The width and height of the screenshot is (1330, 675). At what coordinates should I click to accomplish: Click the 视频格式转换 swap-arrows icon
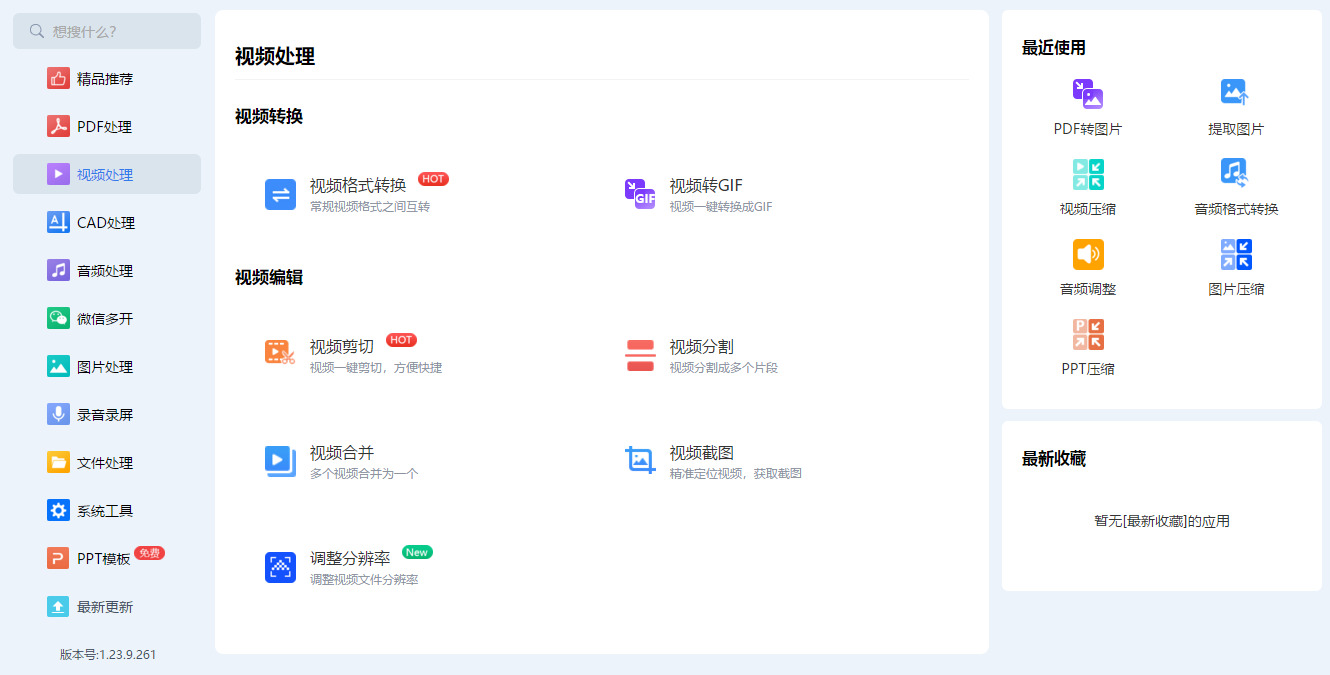point(280,195)
